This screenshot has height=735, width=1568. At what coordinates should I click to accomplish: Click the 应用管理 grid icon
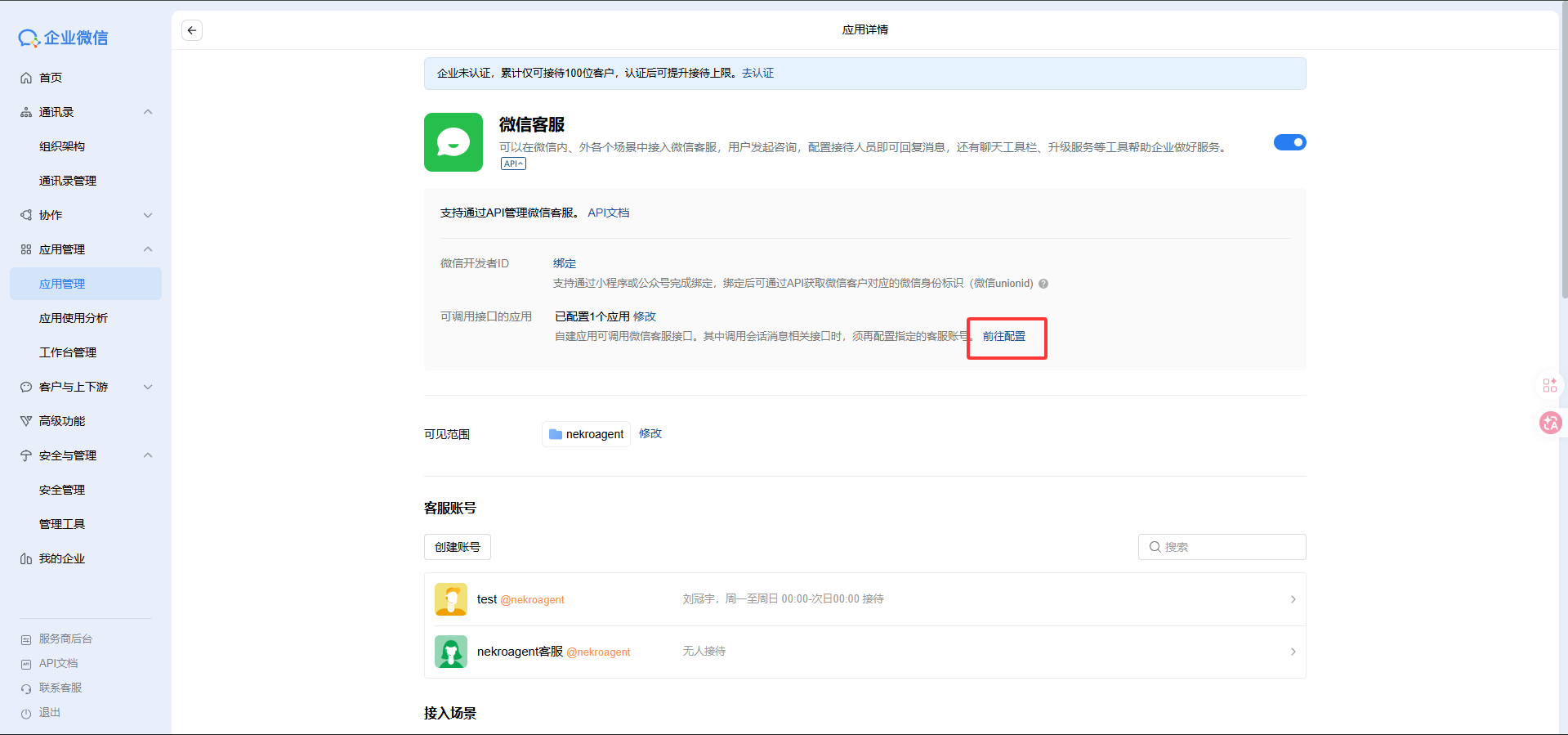pyautogui.click(x=26, y=249)
